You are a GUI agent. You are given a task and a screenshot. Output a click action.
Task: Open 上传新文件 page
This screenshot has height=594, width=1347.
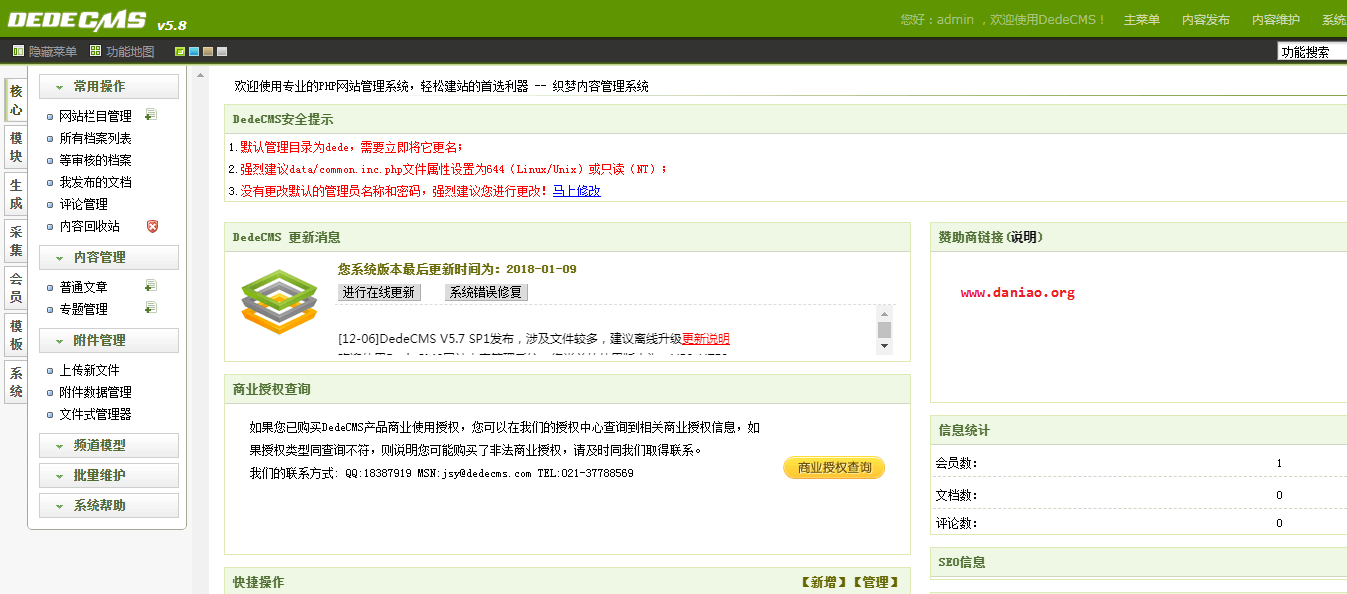[89, 370]
